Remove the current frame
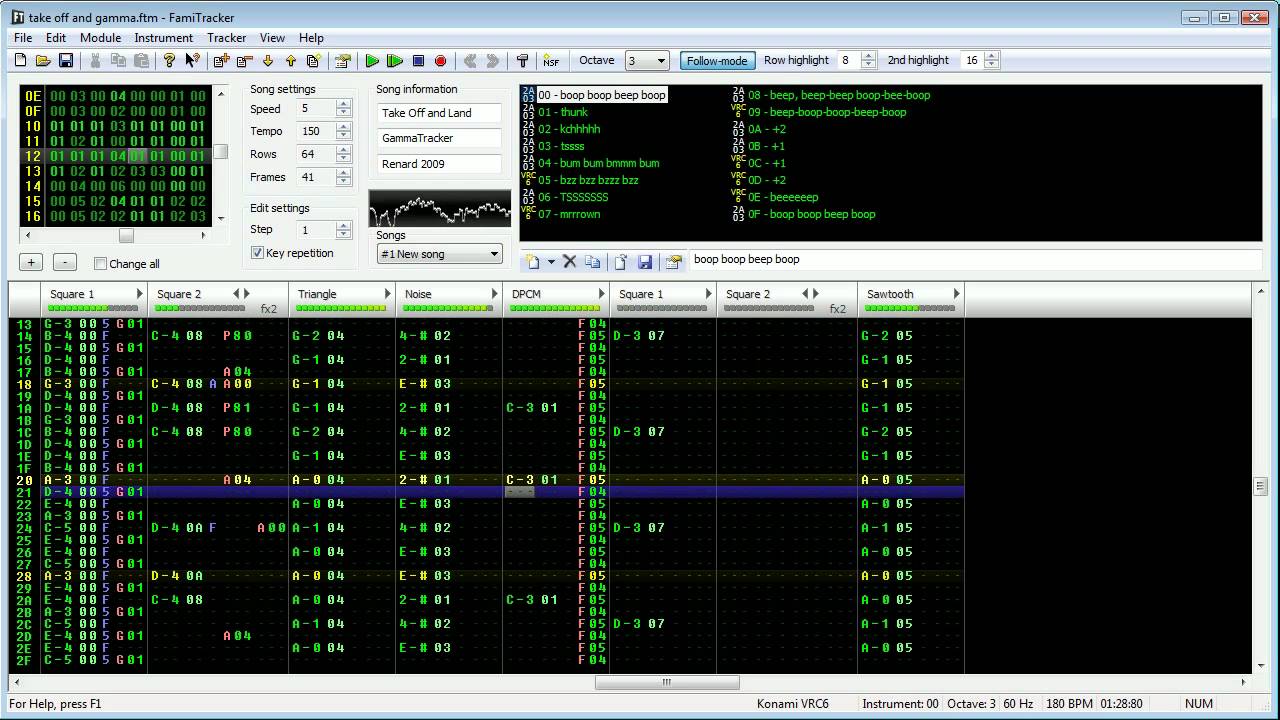The width and height of the screenshot is (1280, 720). [x=244, y=61]
